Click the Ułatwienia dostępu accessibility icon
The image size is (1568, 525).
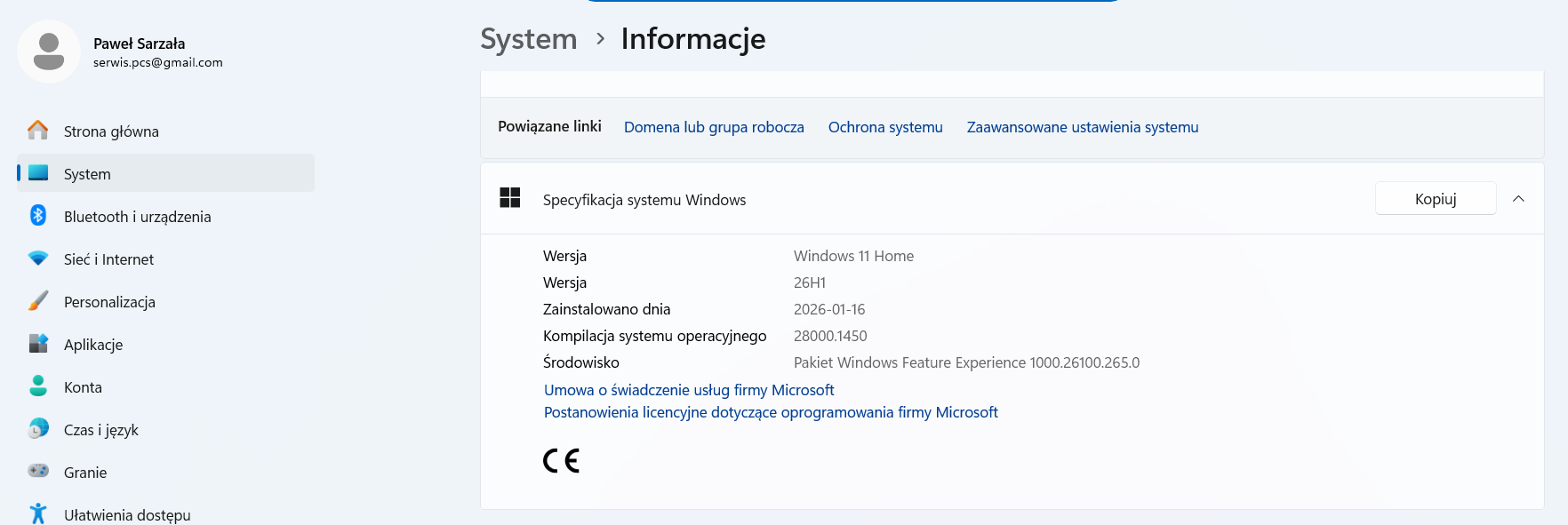click(x=38, y=513)
